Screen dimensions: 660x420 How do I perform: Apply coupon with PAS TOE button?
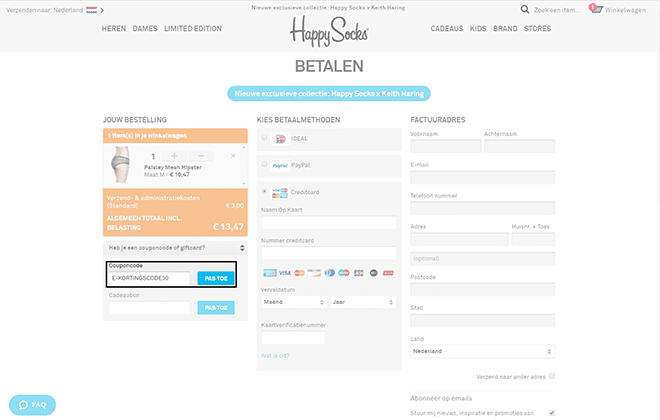click(x=216, y=278)
